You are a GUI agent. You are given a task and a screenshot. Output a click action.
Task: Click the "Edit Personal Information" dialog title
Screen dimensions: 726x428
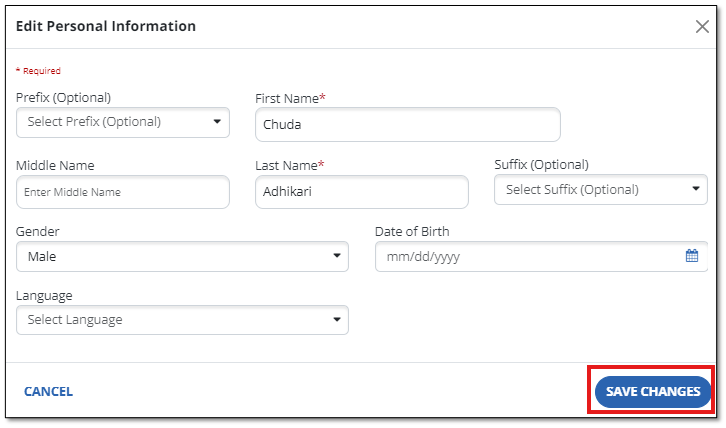click(x=106, y=26)
